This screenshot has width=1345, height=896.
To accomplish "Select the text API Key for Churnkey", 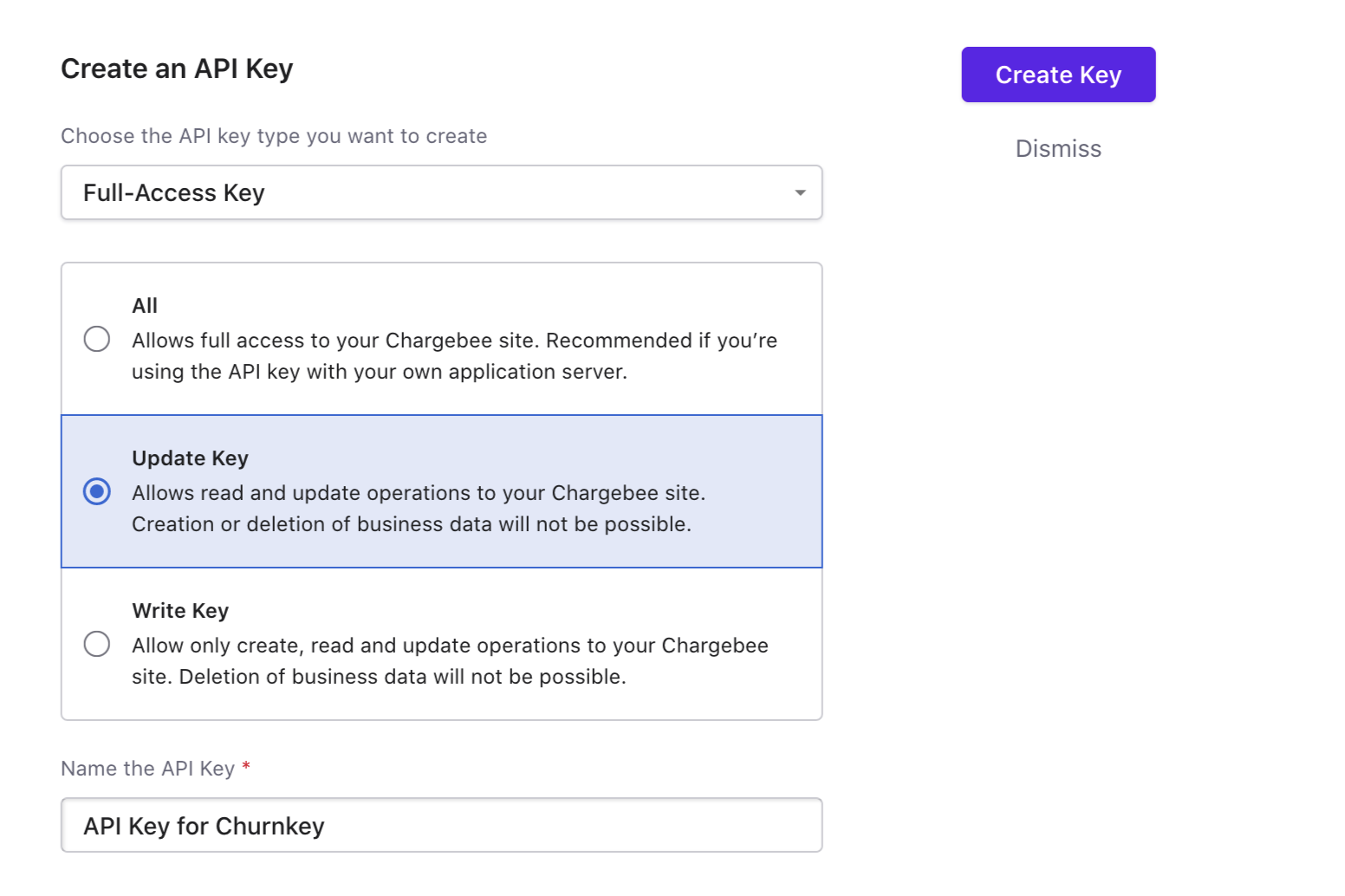I will point(203,825).
